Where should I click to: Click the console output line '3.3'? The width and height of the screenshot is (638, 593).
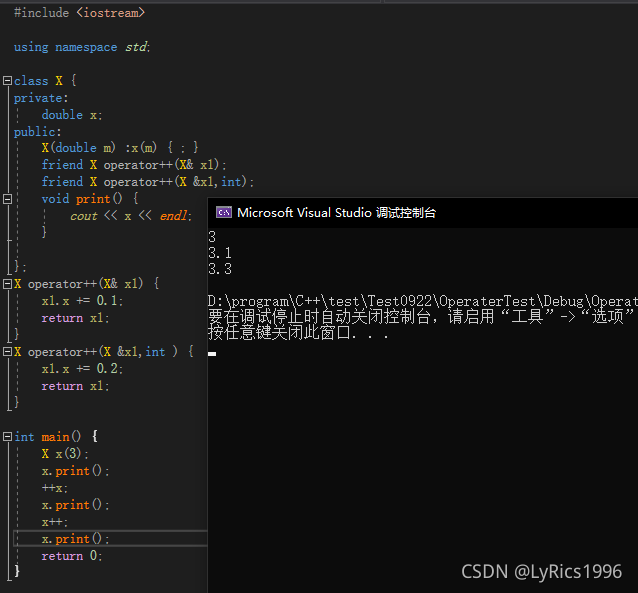click(x=220, y=269)
